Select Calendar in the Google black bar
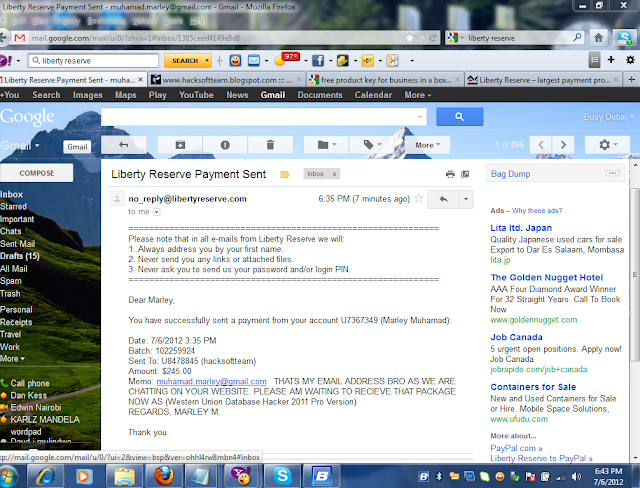Viewport: 640px width, 488px height. pos(373,95)
